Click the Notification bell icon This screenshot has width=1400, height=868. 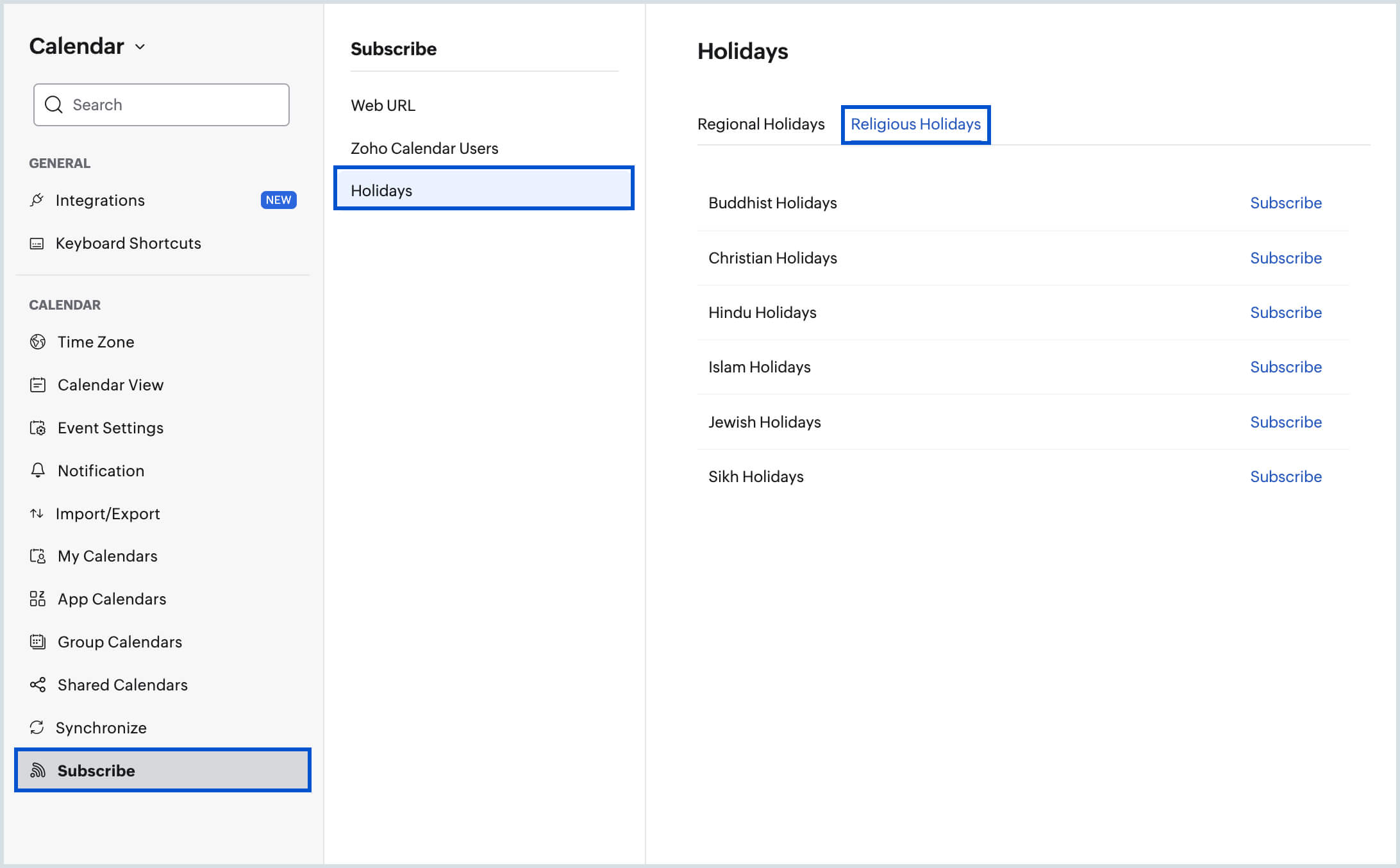[38, 471]
